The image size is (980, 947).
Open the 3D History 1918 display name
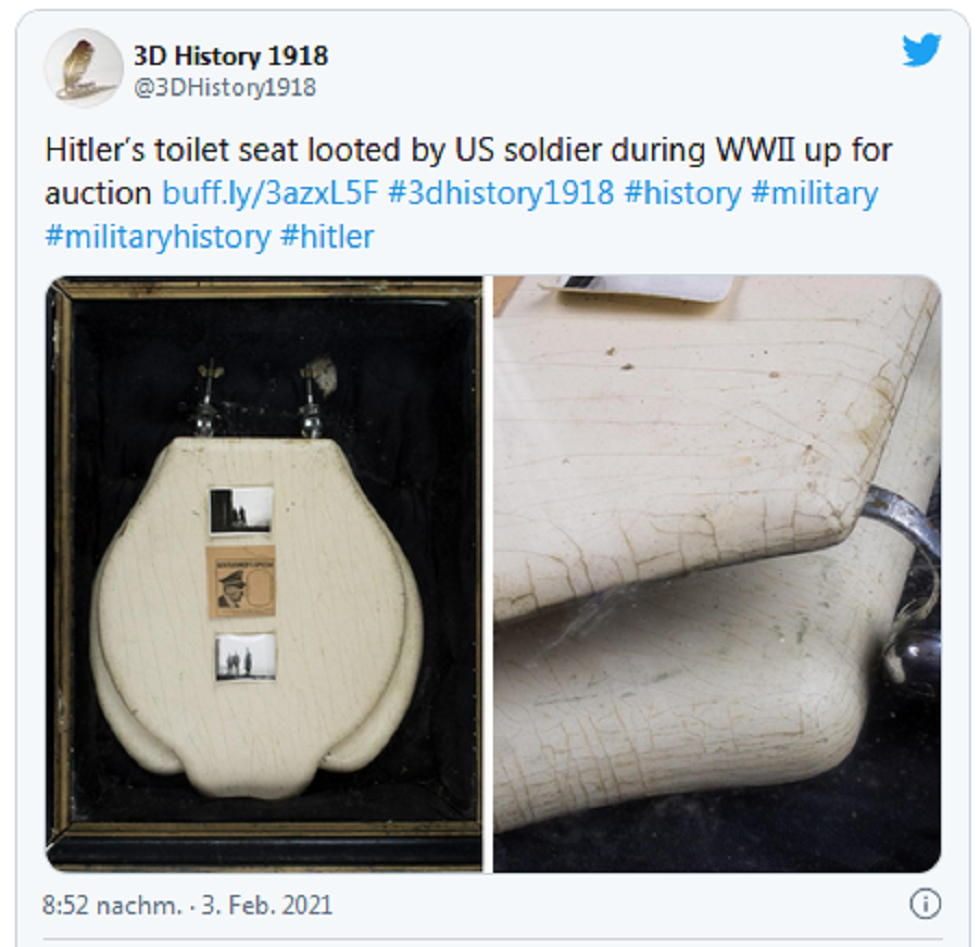[231, 56]
